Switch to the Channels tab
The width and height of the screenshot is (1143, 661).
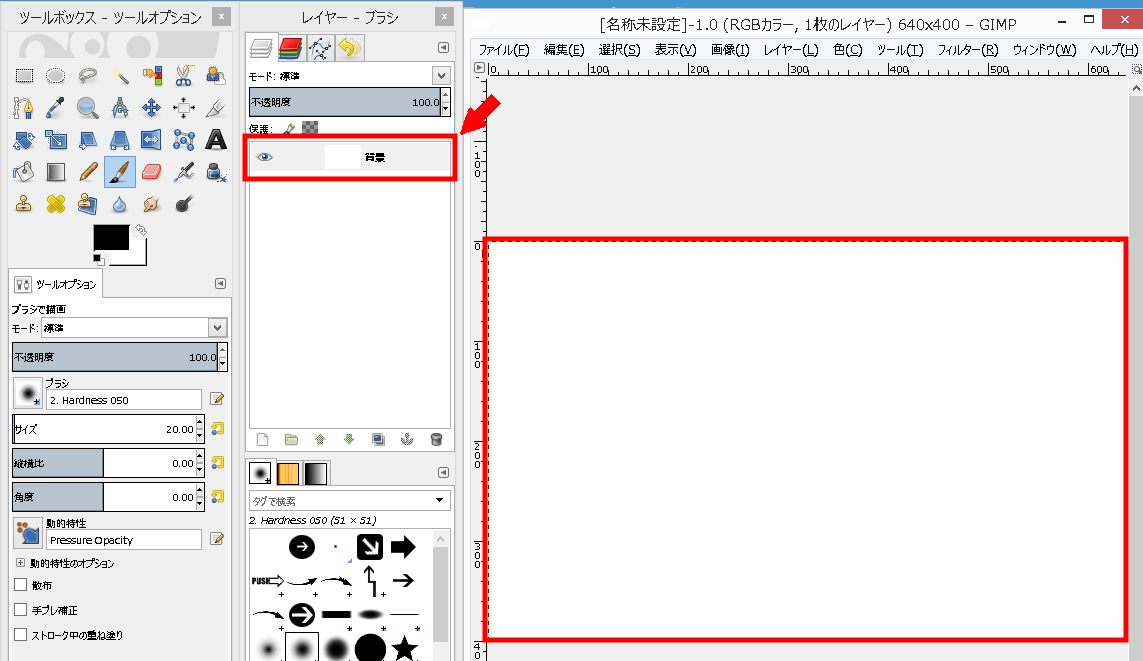tap(291, 48)
